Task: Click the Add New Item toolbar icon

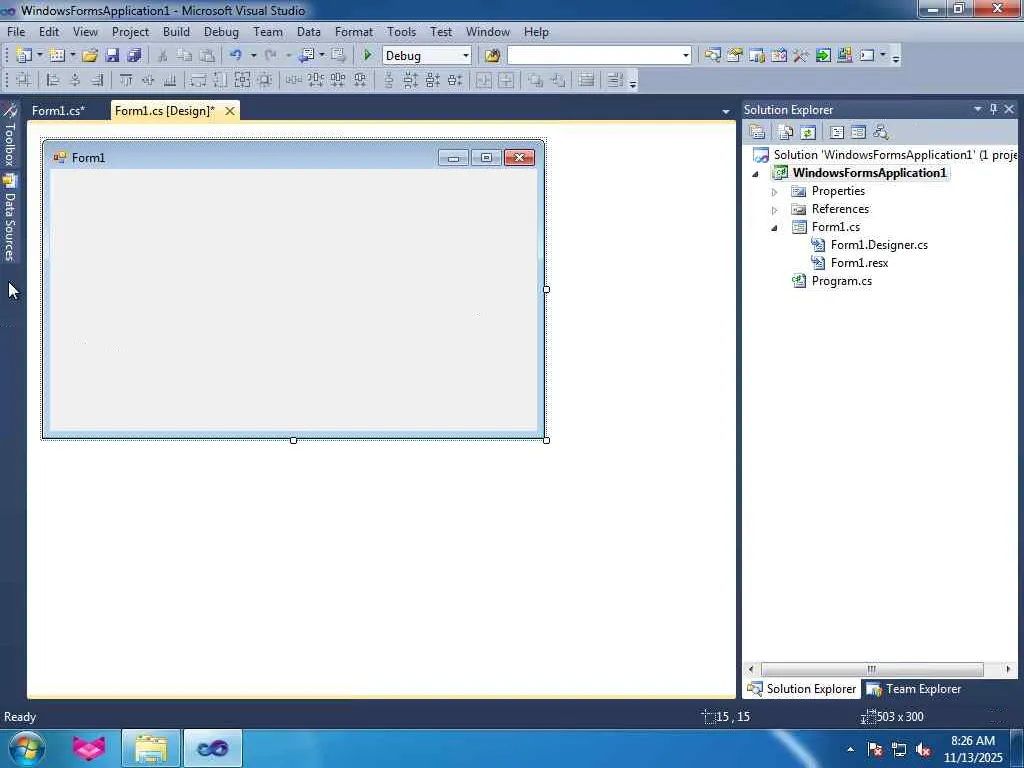Action: point(57,56)
